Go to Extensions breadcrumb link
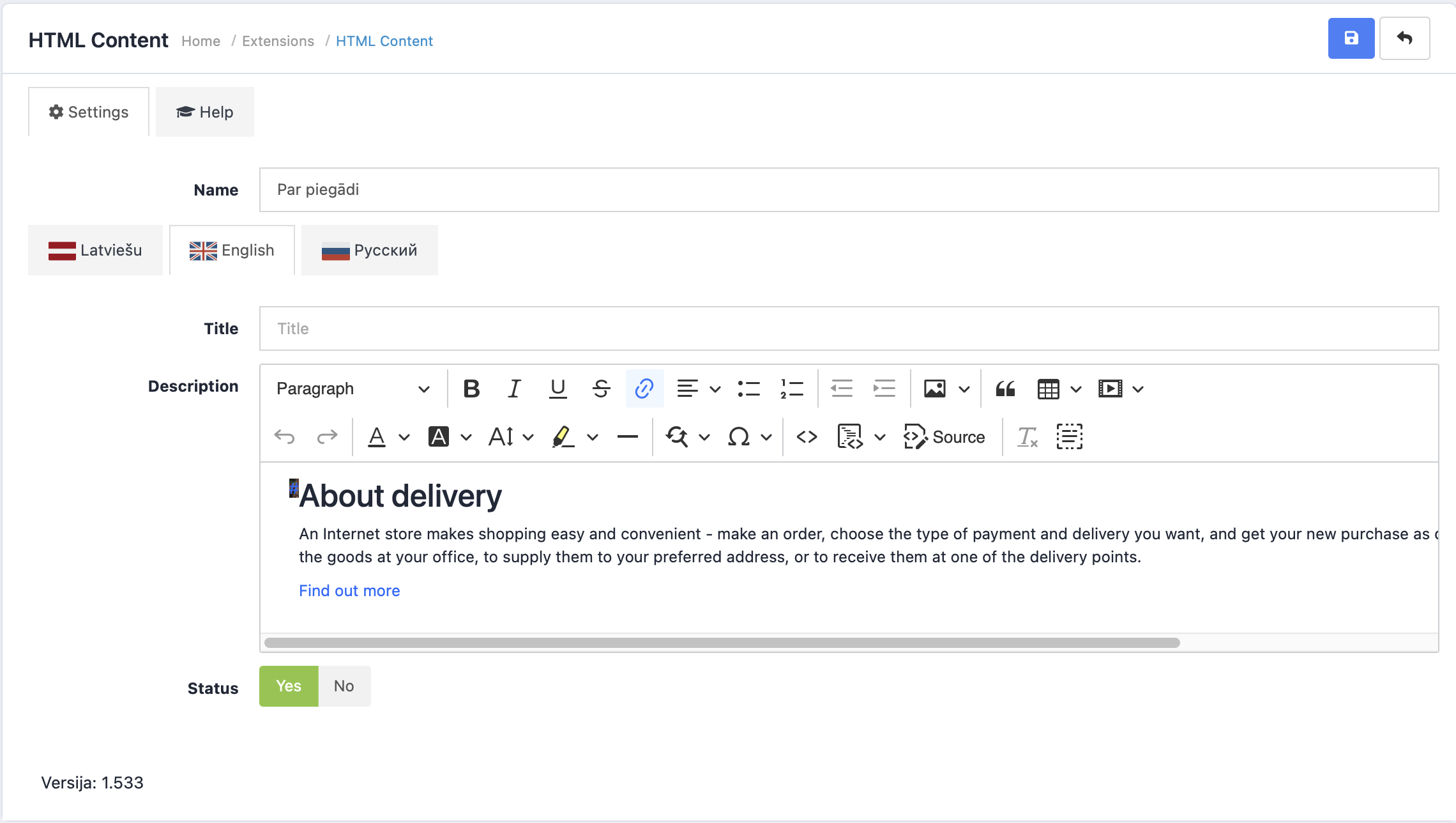Screen dimensions: 1456x823 pos(278,41)
